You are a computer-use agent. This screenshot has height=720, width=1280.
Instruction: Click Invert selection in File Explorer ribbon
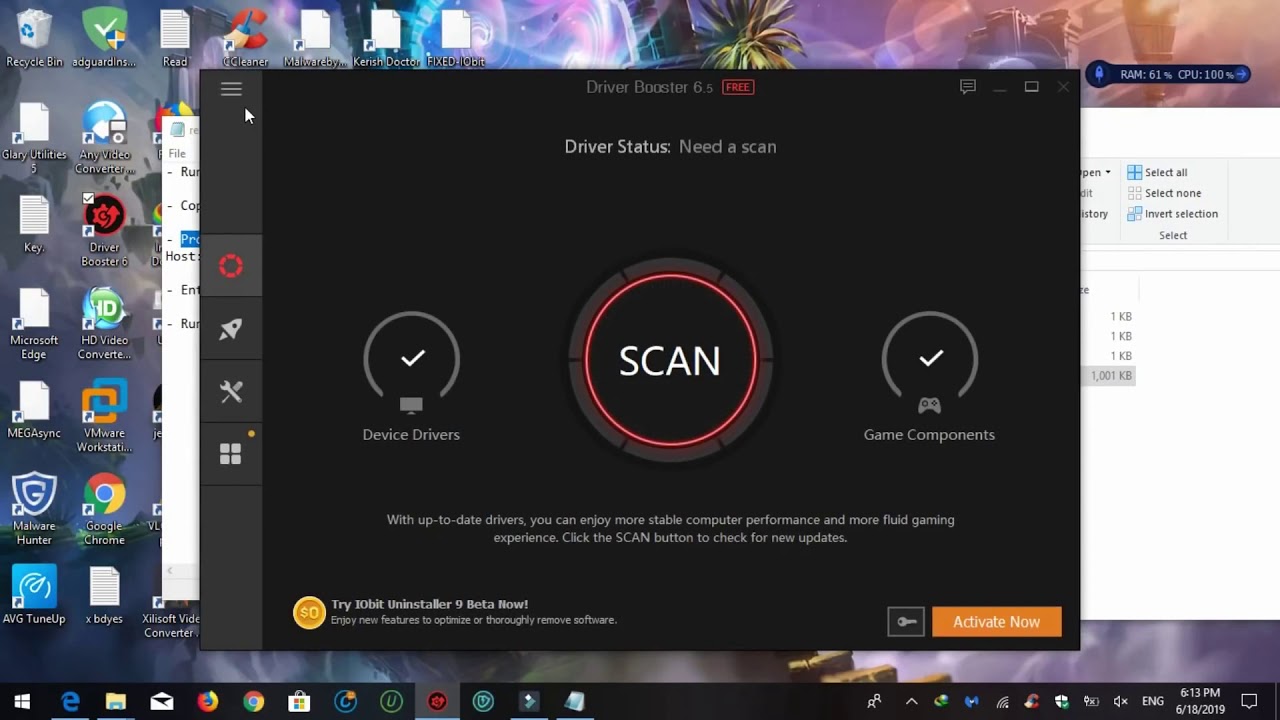[1172, 214]
